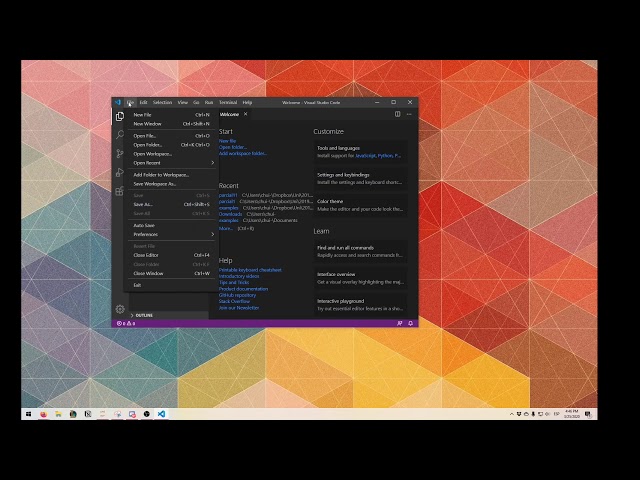Click the Color theme card
Viewport: 640px width, 480px height.
point(360,205)
